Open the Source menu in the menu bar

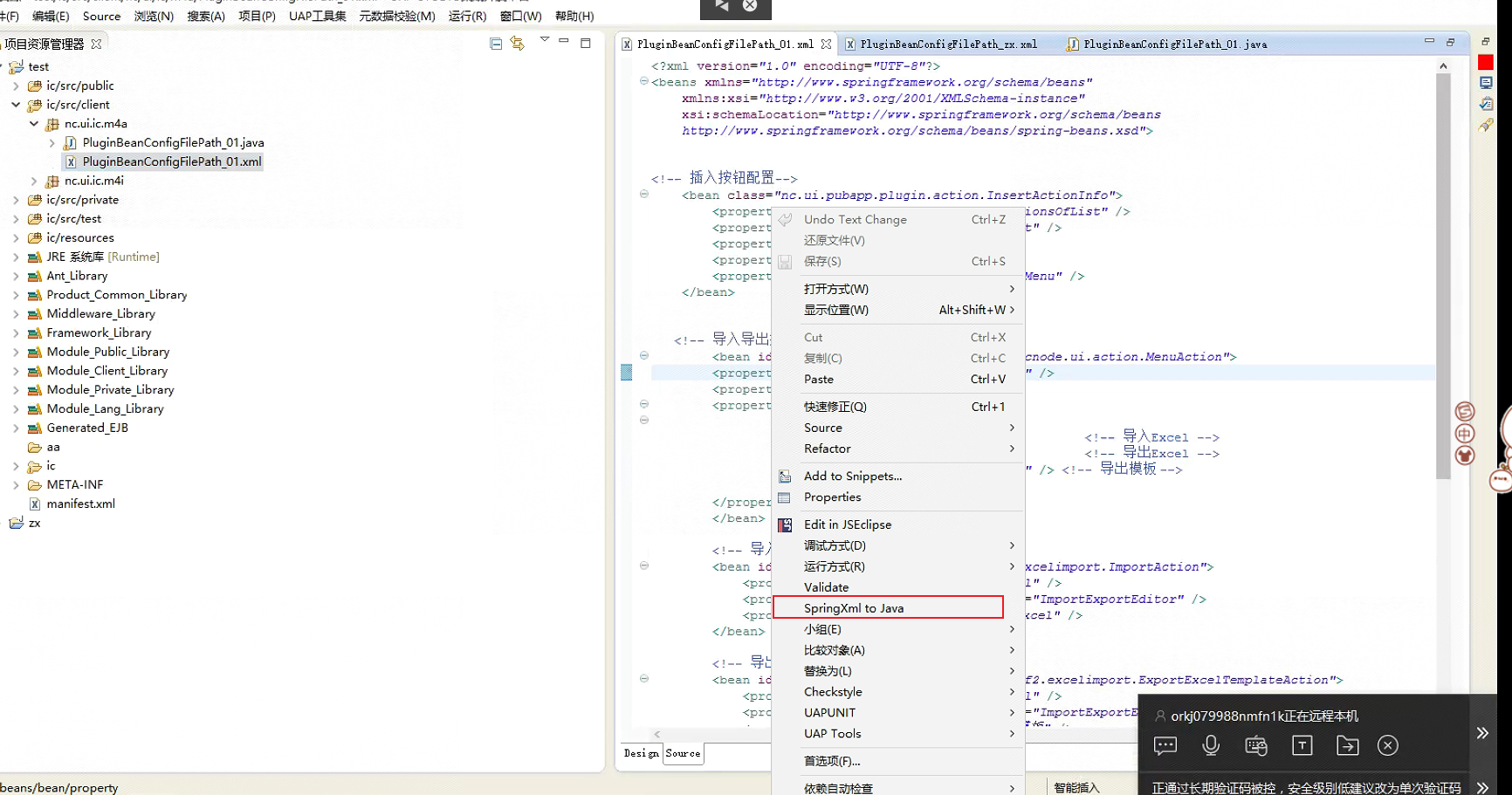[102, 16]
